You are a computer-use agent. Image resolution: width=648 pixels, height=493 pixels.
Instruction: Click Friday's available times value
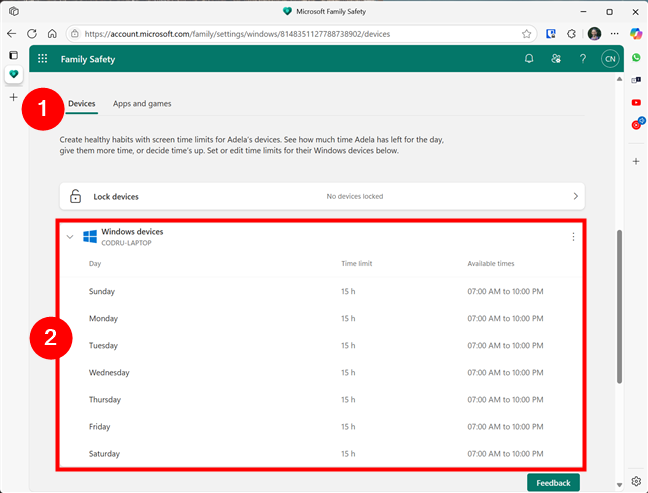pos(505,426)
